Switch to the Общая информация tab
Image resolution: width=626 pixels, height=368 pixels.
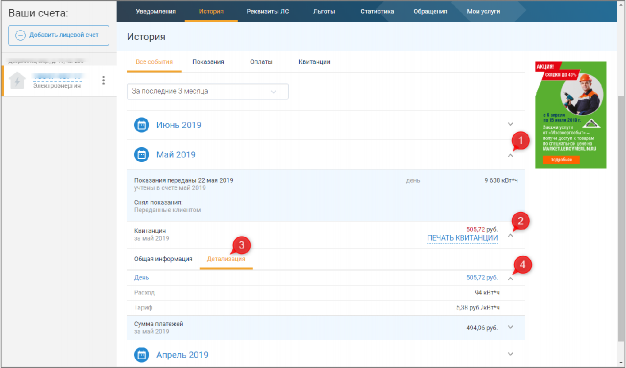(163, 259)
